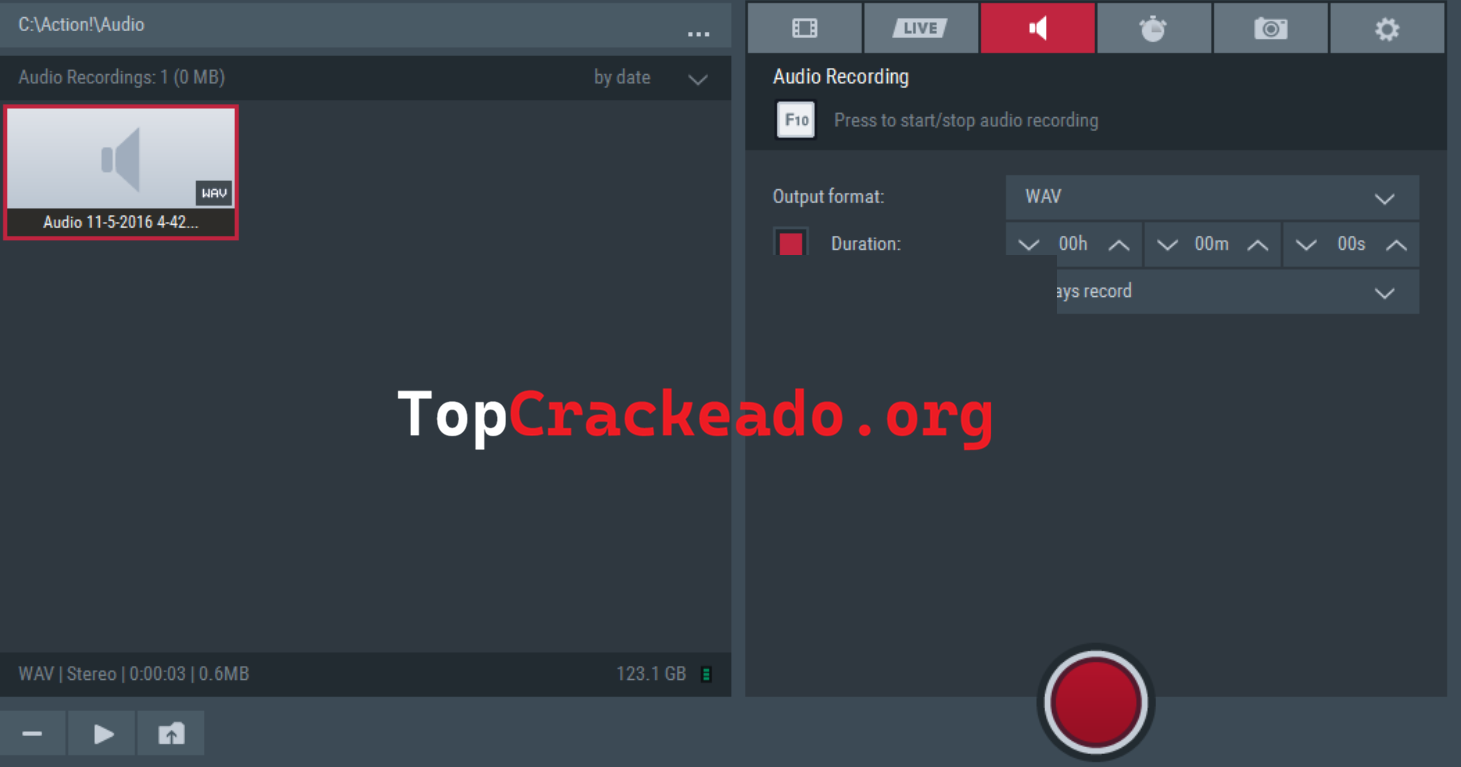
Task: Increase the hours duration value
Action: (1119, 245)
